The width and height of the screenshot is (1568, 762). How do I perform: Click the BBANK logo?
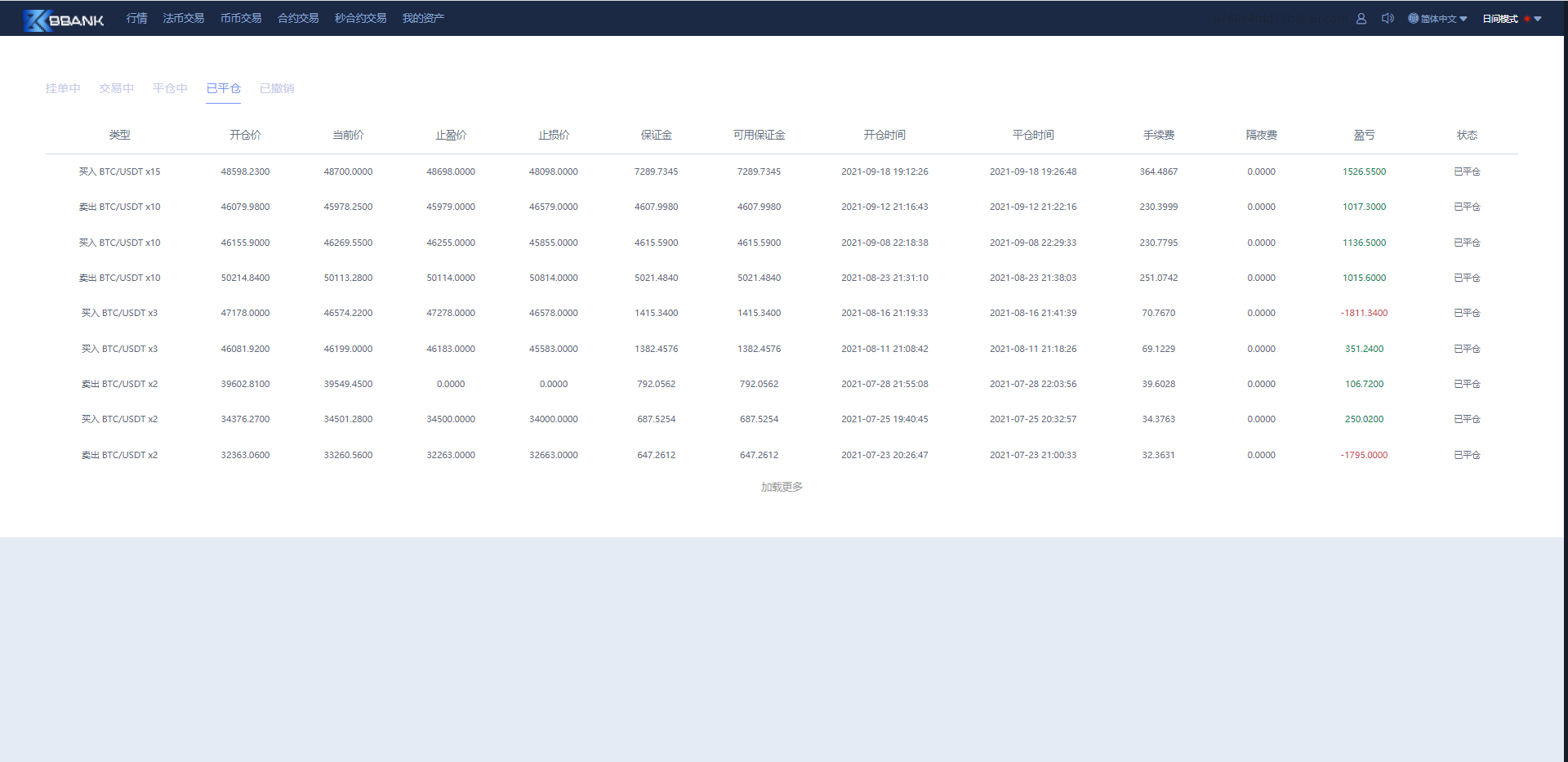pyautogui.click(x=64, y=20)
